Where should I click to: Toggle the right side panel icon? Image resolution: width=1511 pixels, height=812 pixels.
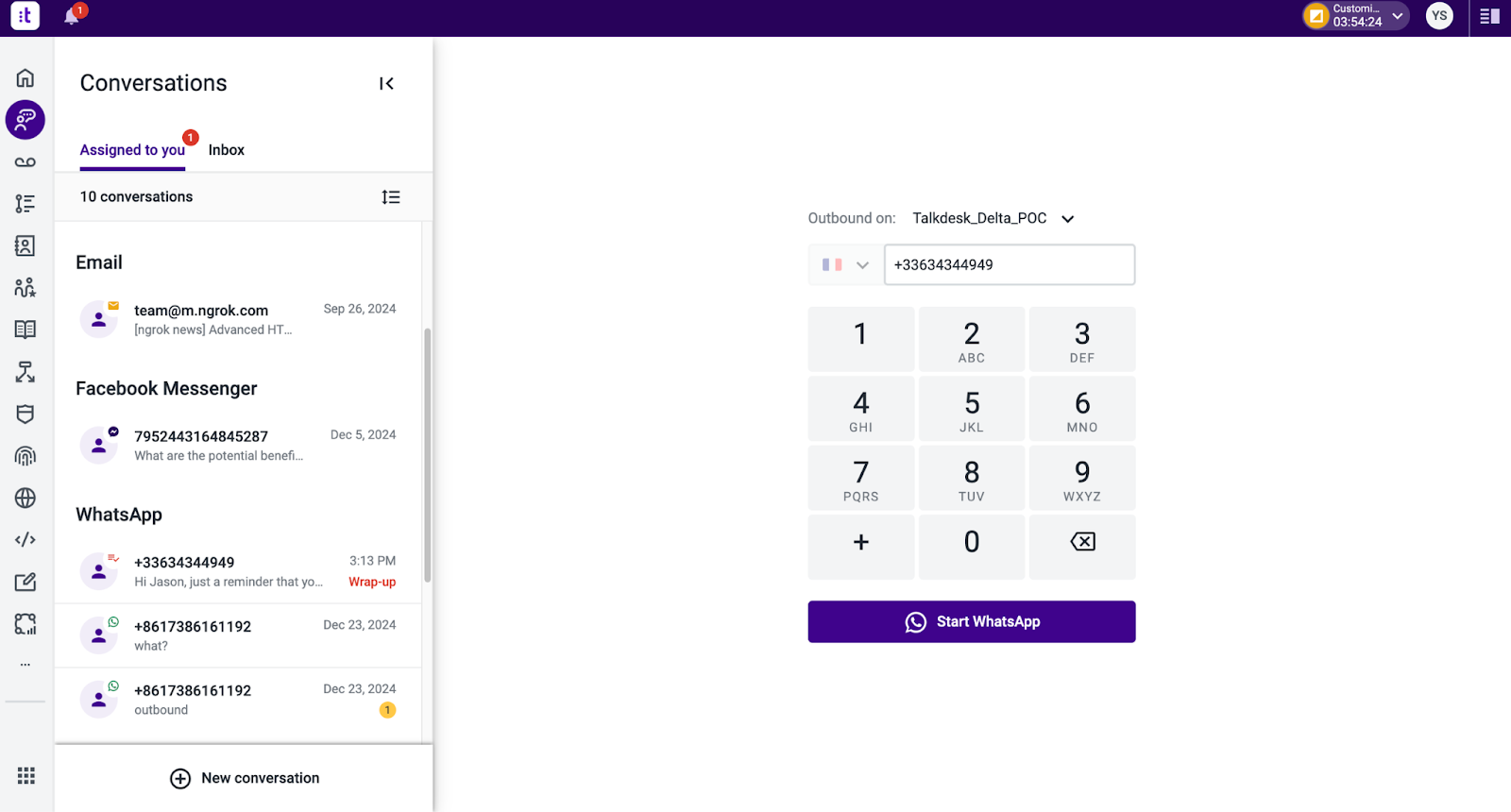[1489, 16]
